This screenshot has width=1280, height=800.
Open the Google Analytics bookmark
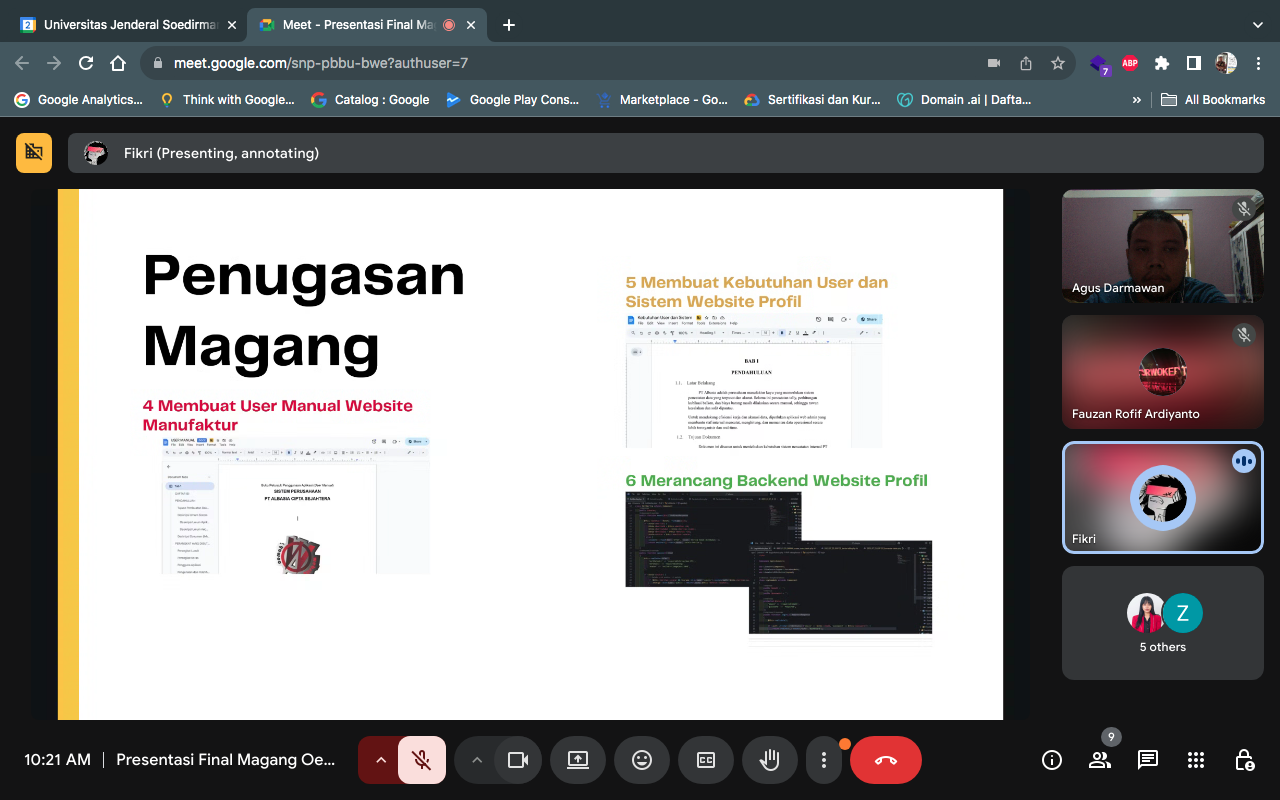80,100
